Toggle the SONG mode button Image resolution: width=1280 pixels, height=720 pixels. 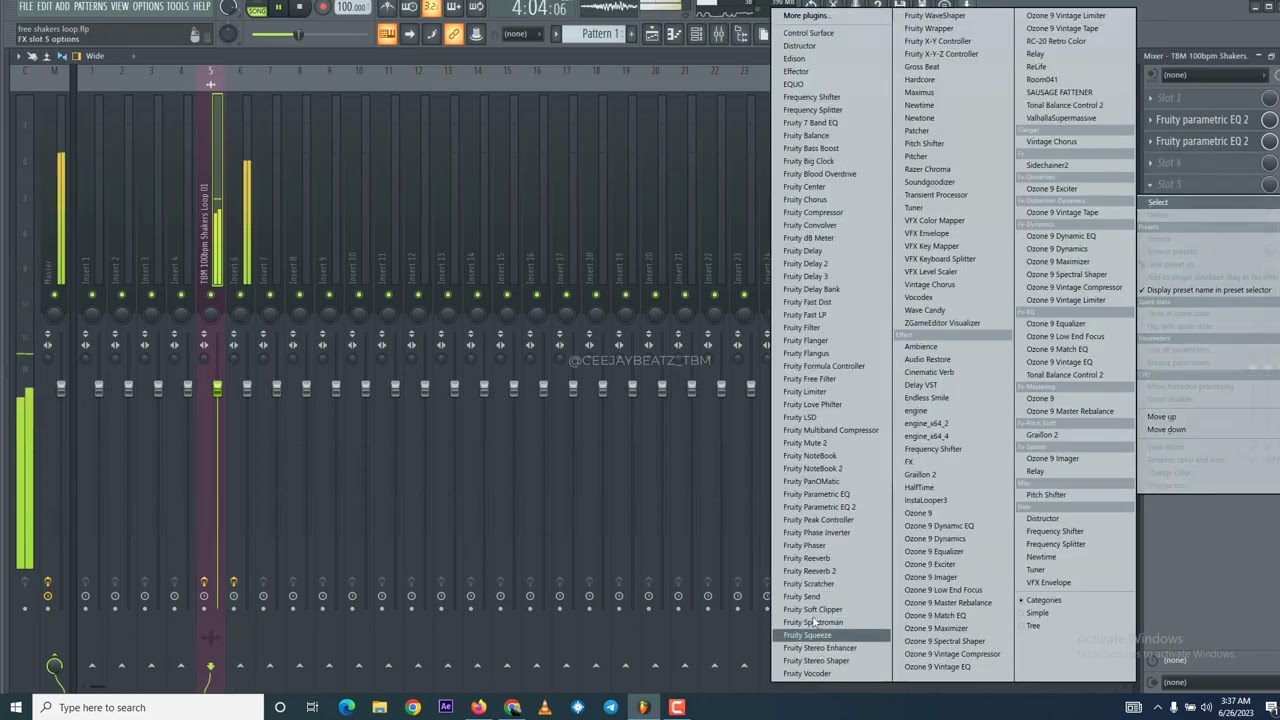pyautogui.click(x=257, y=11)
